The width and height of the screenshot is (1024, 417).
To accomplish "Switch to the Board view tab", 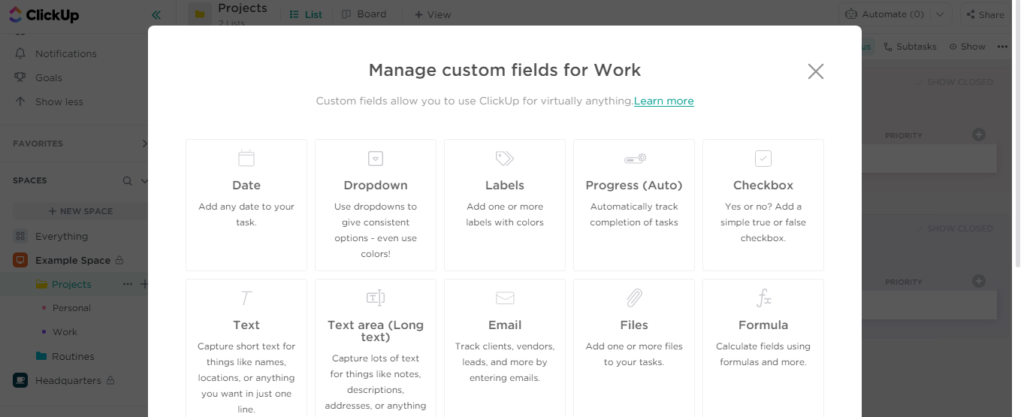I will point(364,14).
